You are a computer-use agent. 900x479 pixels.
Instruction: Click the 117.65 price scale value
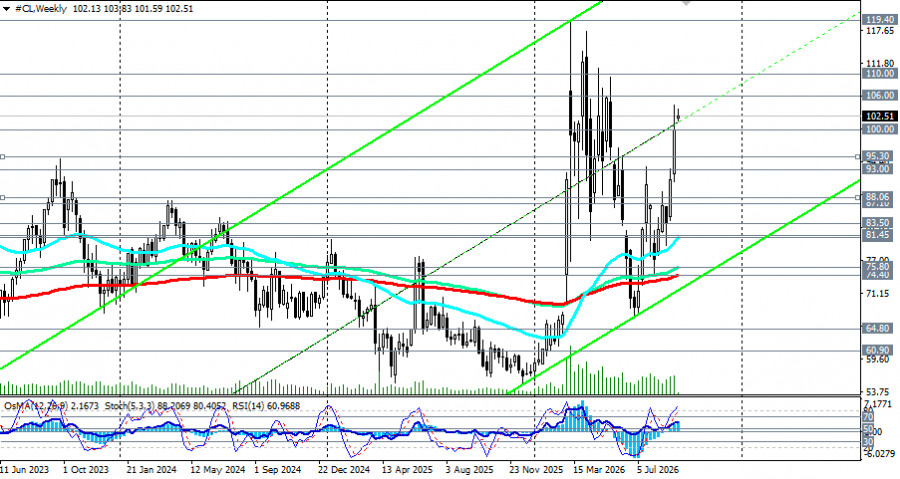click(880, 30)
